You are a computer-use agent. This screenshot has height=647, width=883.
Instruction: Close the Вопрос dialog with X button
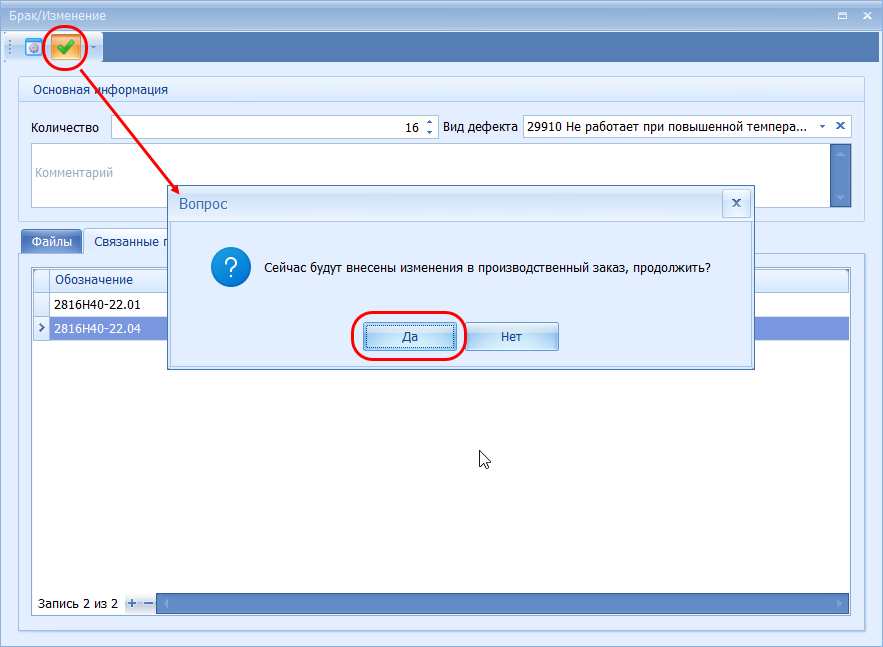[x=736, y=203]
